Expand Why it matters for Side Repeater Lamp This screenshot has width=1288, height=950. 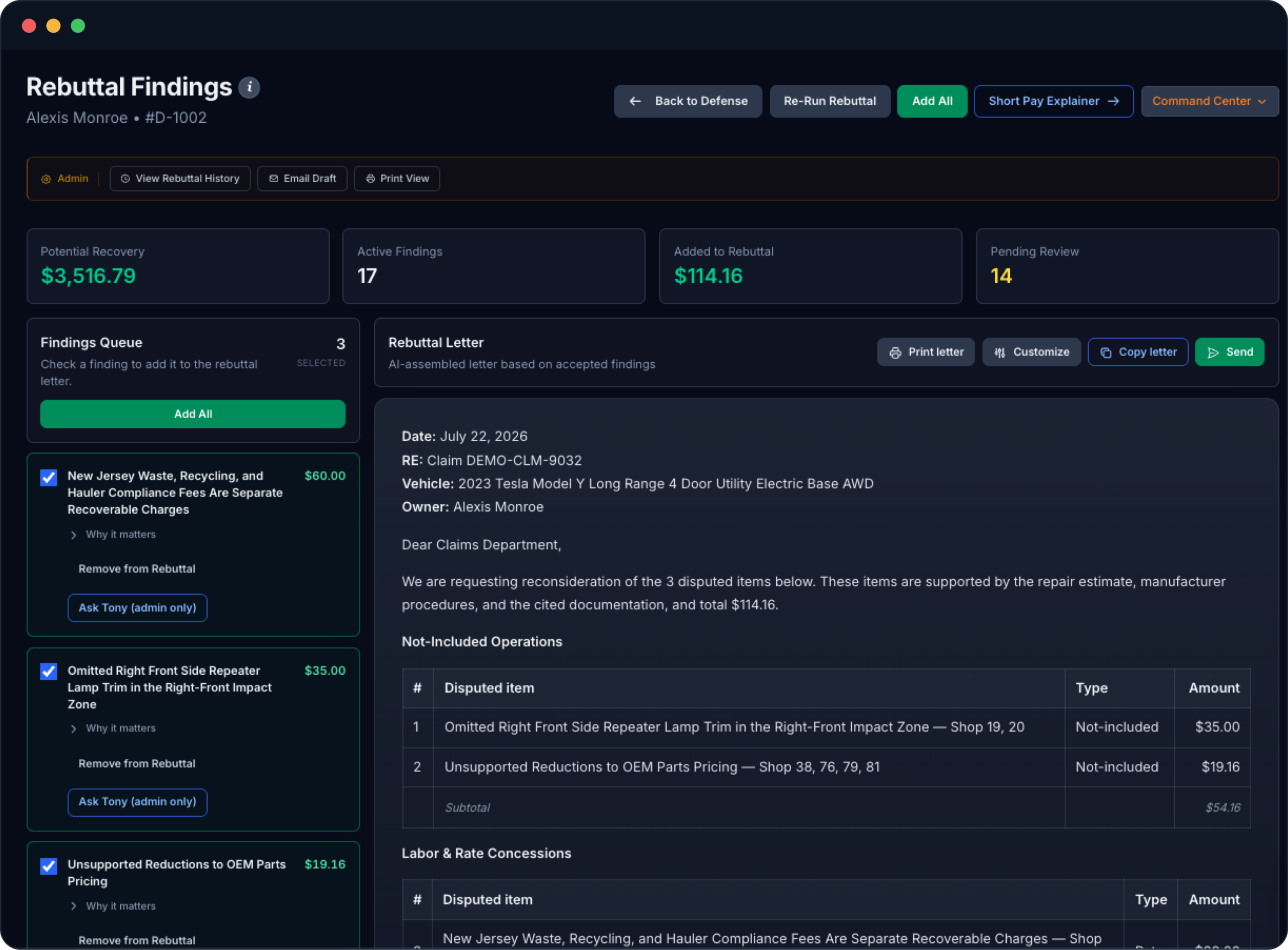[113, 729]
